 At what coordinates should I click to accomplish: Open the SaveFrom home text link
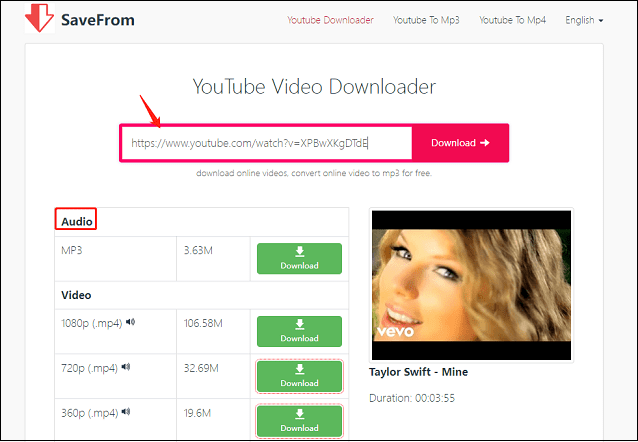pyautogui.click(x=98, y=20)
